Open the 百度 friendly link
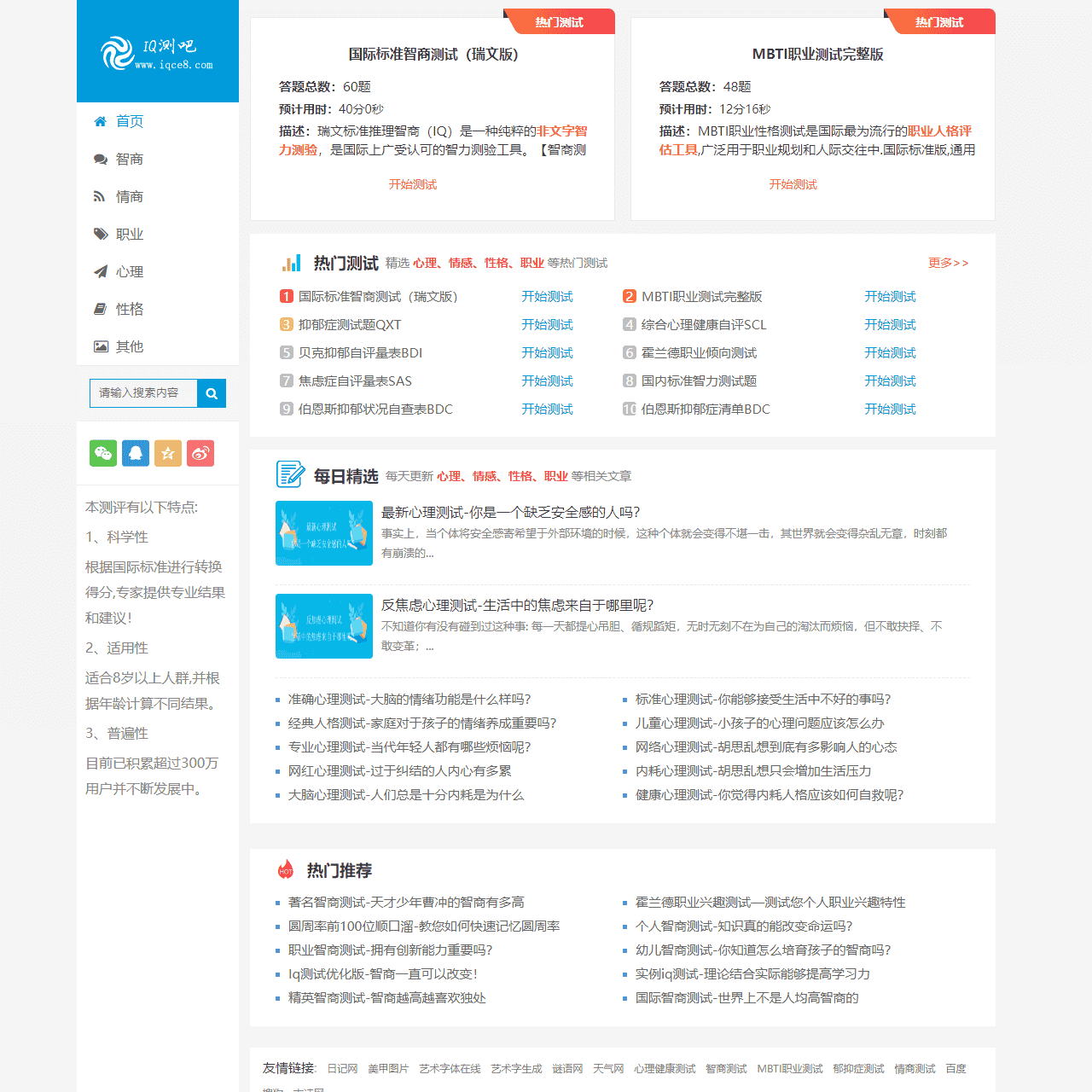Image resolution: width=1092 pixels, height=1092 pixels. click(x=956, y=1068)
